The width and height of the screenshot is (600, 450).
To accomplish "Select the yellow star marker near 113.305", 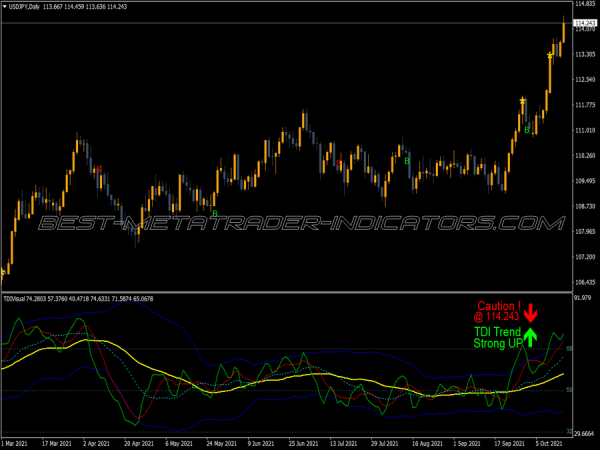I will click(x=550, y=56).
